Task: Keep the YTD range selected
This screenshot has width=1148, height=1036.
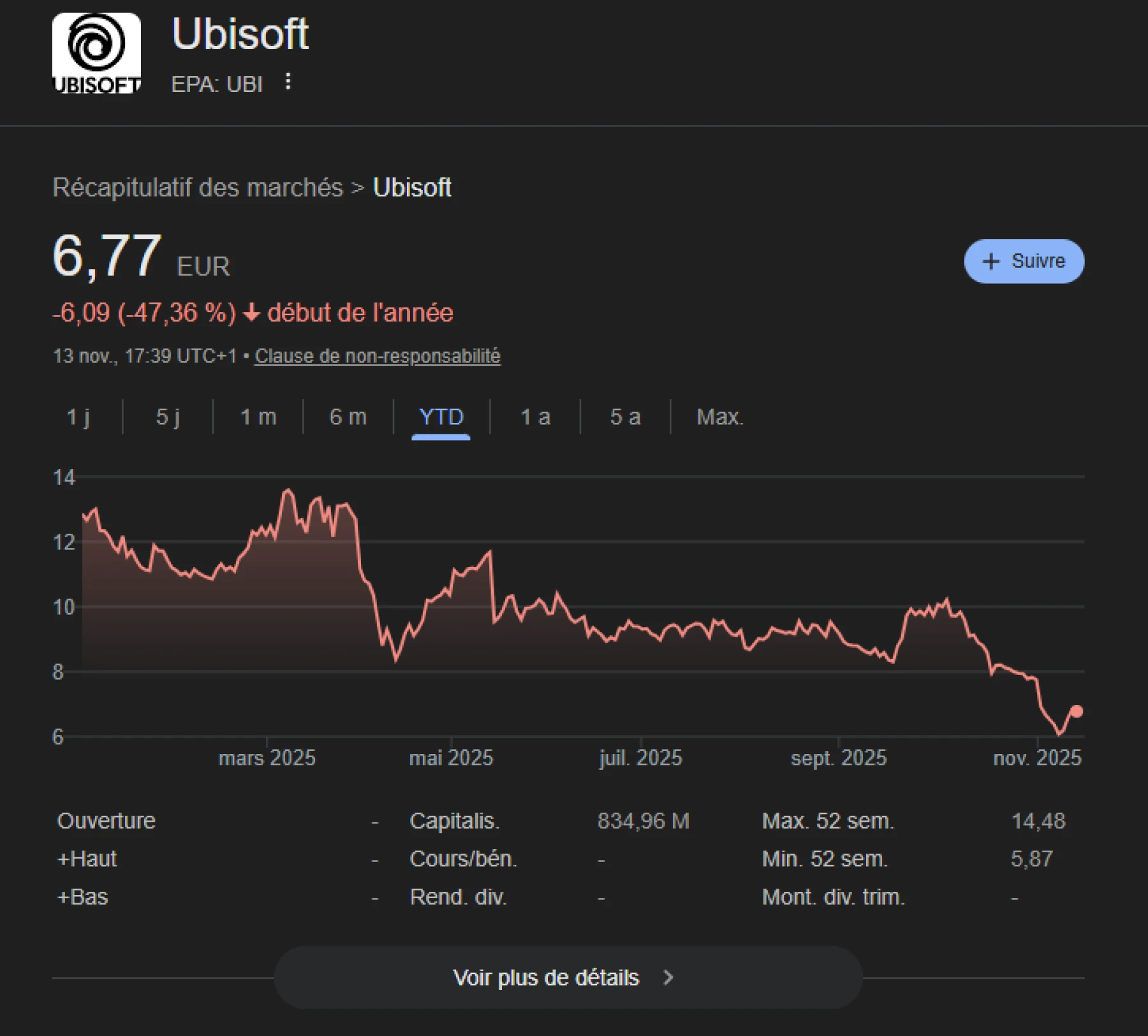Action: pos(441,417)
